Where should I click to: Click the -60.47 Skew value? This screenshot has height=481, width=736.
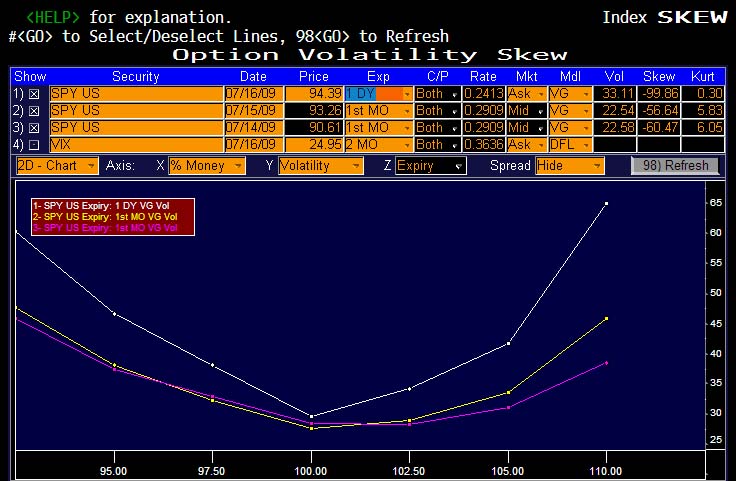659,127
